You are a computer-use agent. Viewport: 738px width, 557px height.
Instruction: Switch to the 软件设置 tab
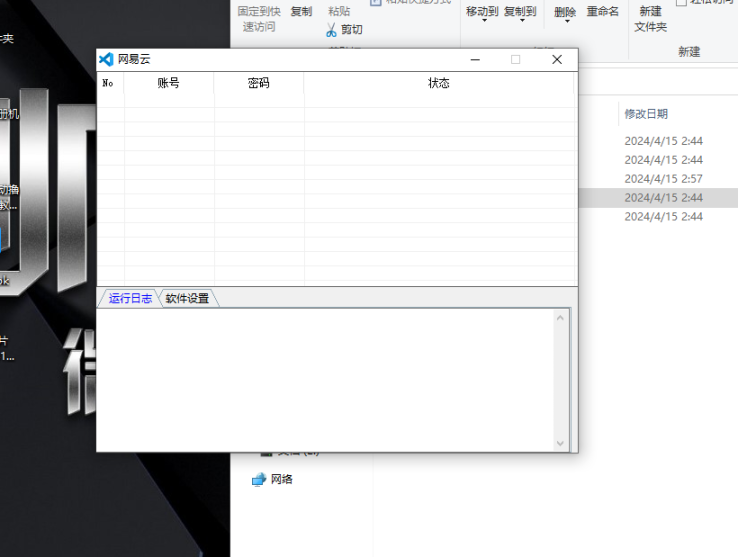click(x=187, y=299)
